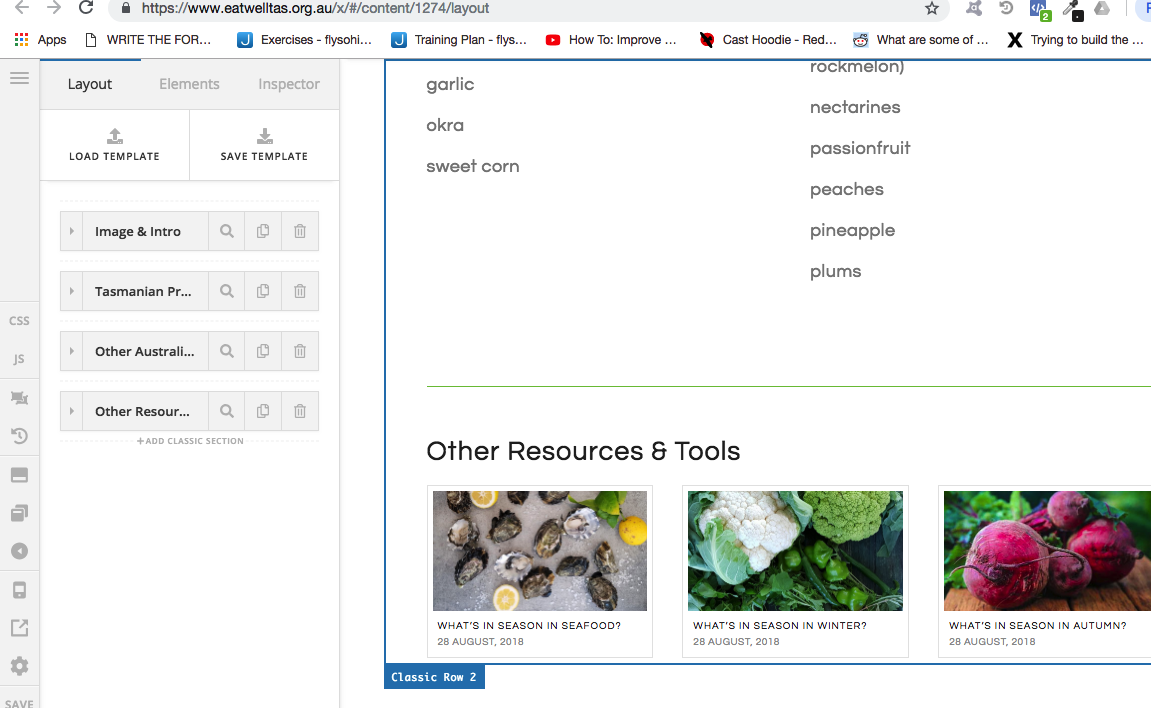Screen dimensions: 1151x708
Task: Open the JS editor in sidebar
Action: pos(19,359)
